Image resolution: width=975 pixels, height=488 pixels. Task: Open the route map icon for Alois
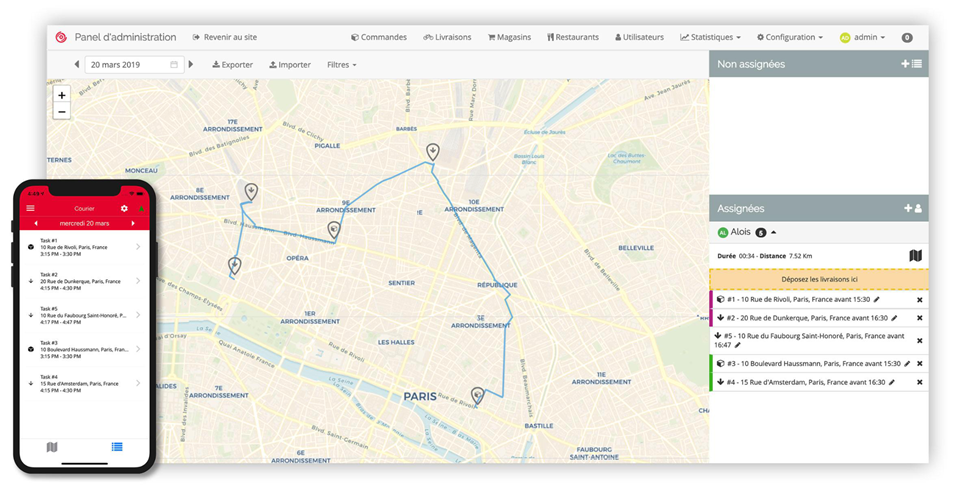915,256
